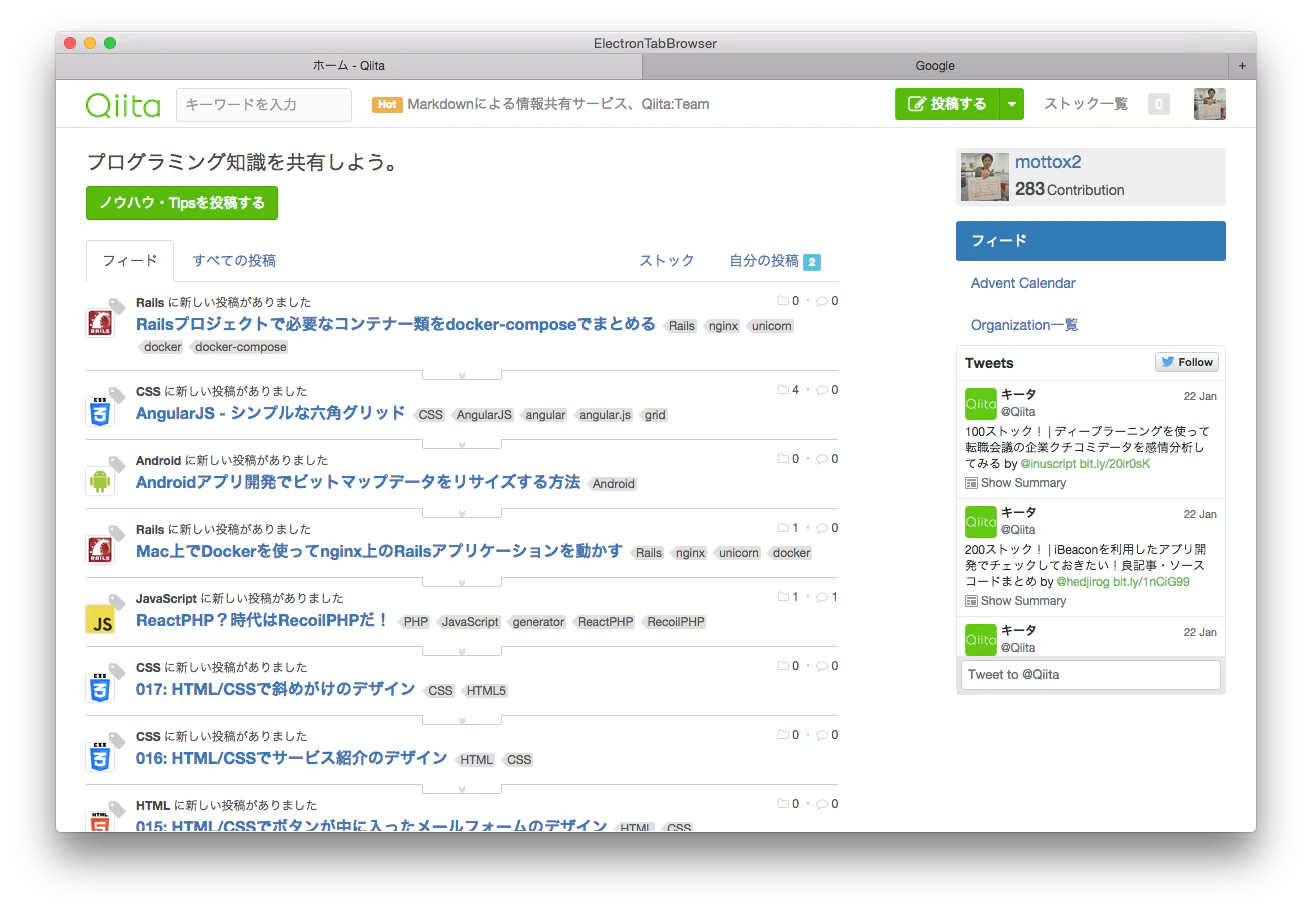Screen dimensions: 1312x912
Task: Click the CSS icon beside the 016 post
Action: (99, 757)
